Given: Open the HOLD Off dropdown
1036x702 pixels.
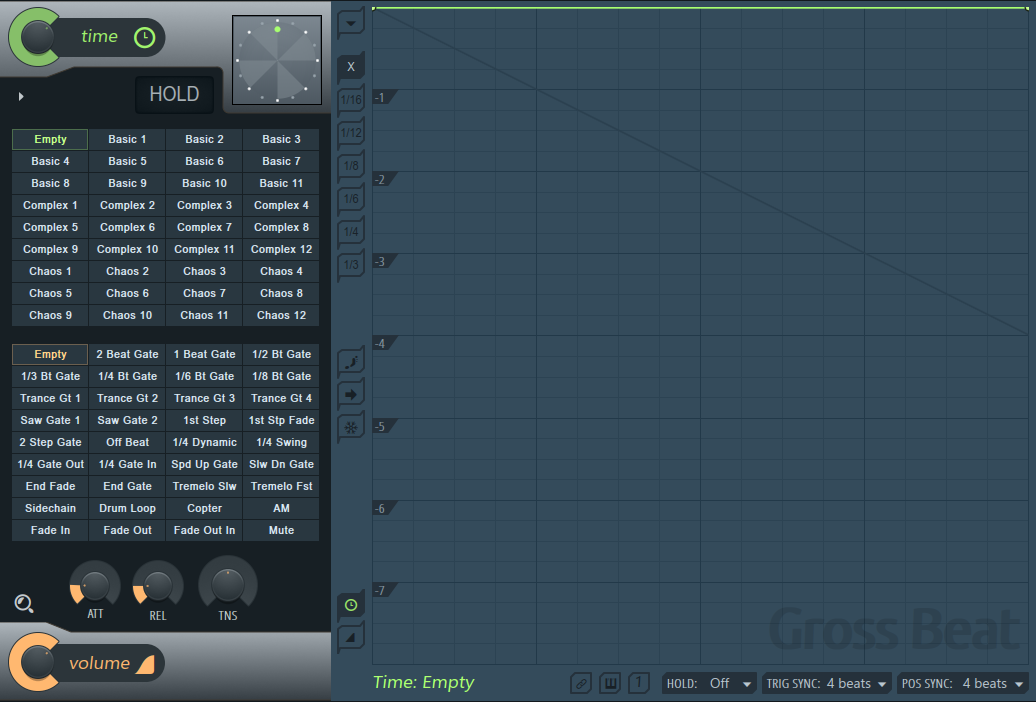Looking at the screenshot, I should 708,683.
